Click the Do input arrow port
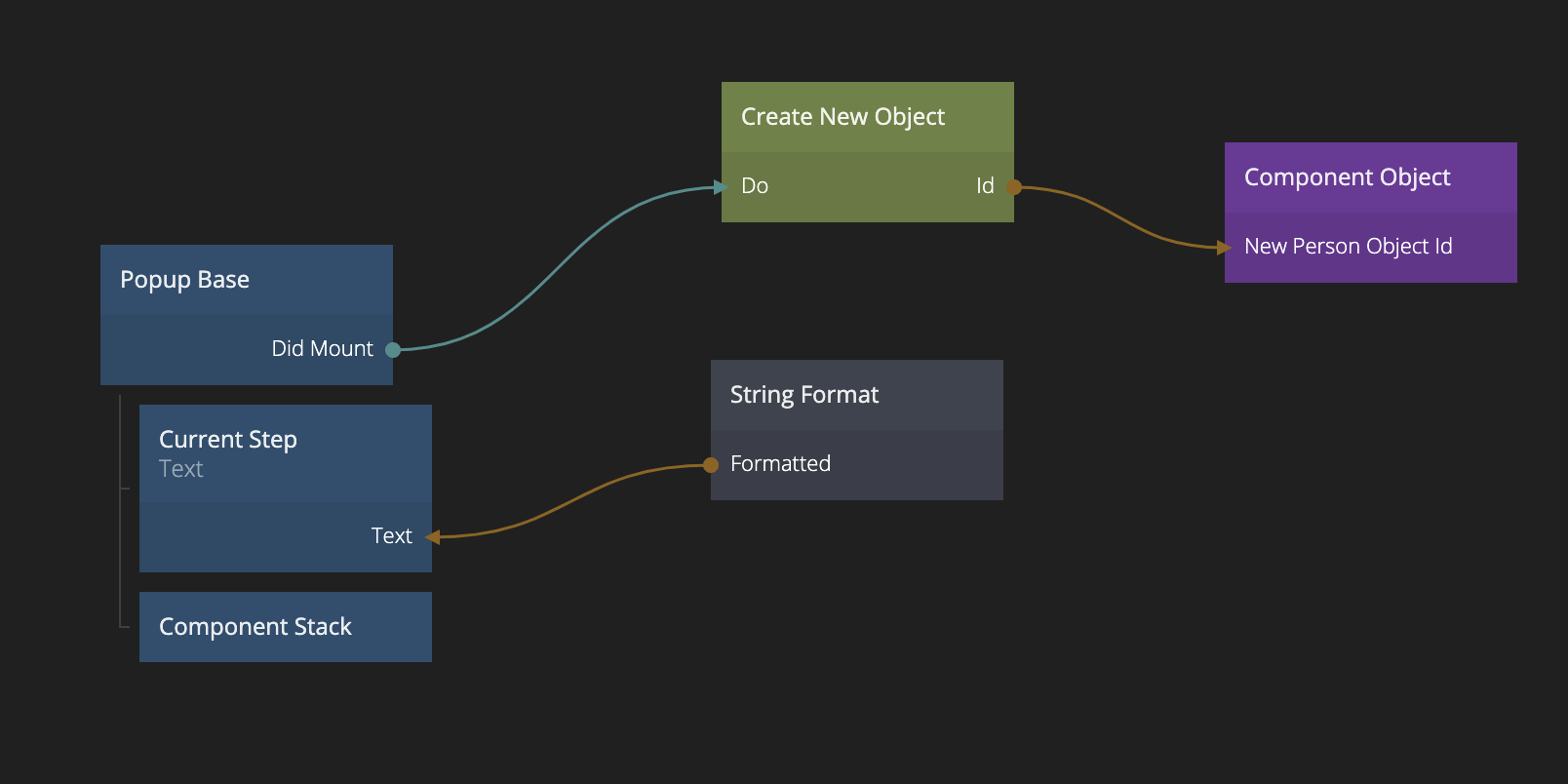The width and height of the screenshot is (1568, 784). (x=722, y=186)
